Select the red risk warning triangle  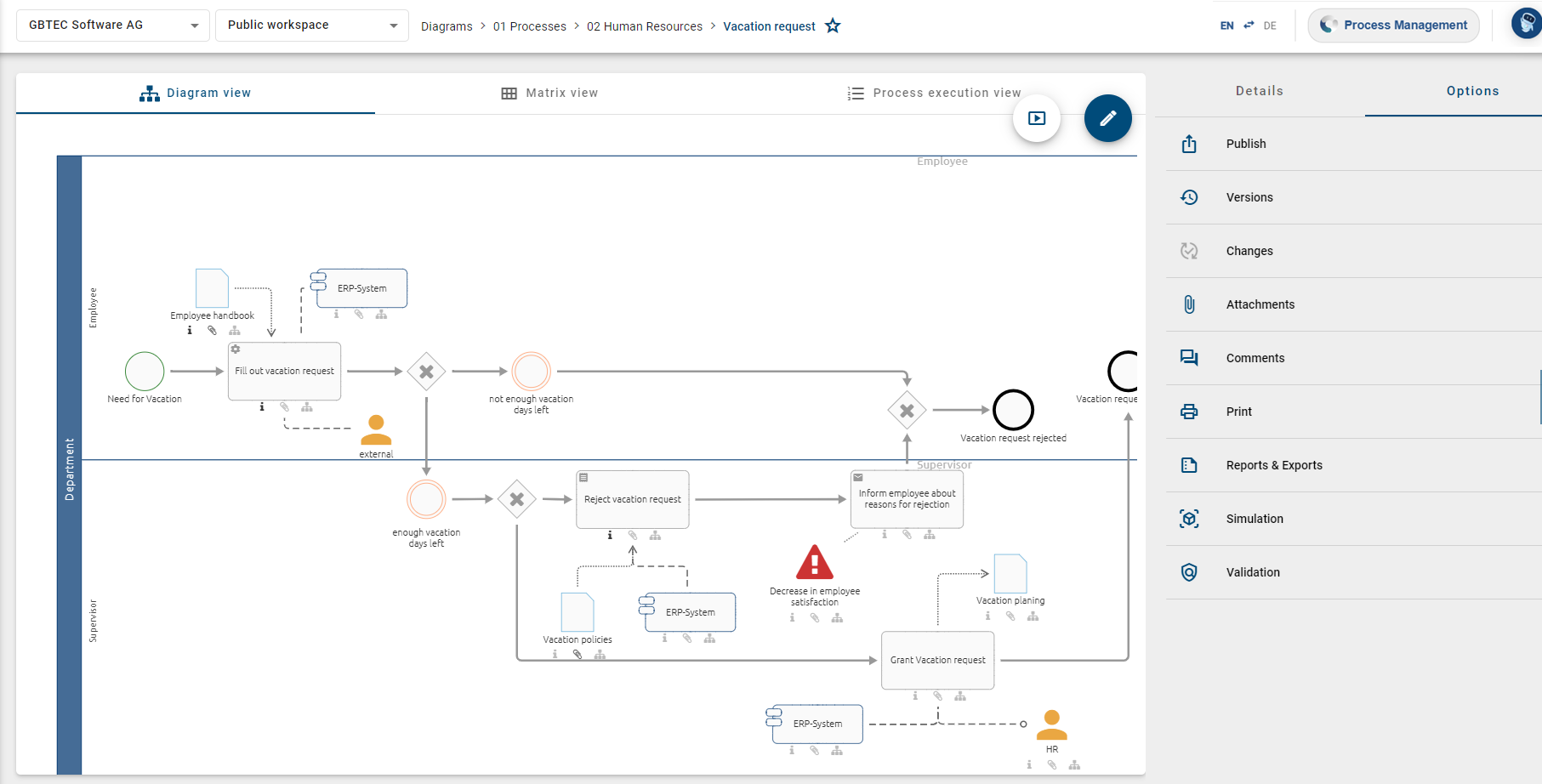[815, 562]
